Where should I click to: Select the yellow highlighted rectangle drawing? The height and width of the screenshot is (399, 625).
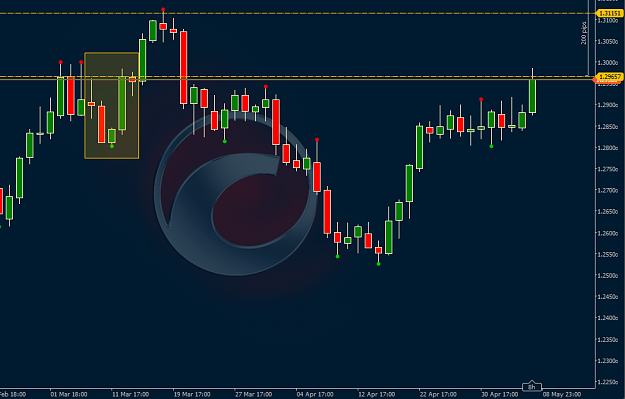[112, 106]
